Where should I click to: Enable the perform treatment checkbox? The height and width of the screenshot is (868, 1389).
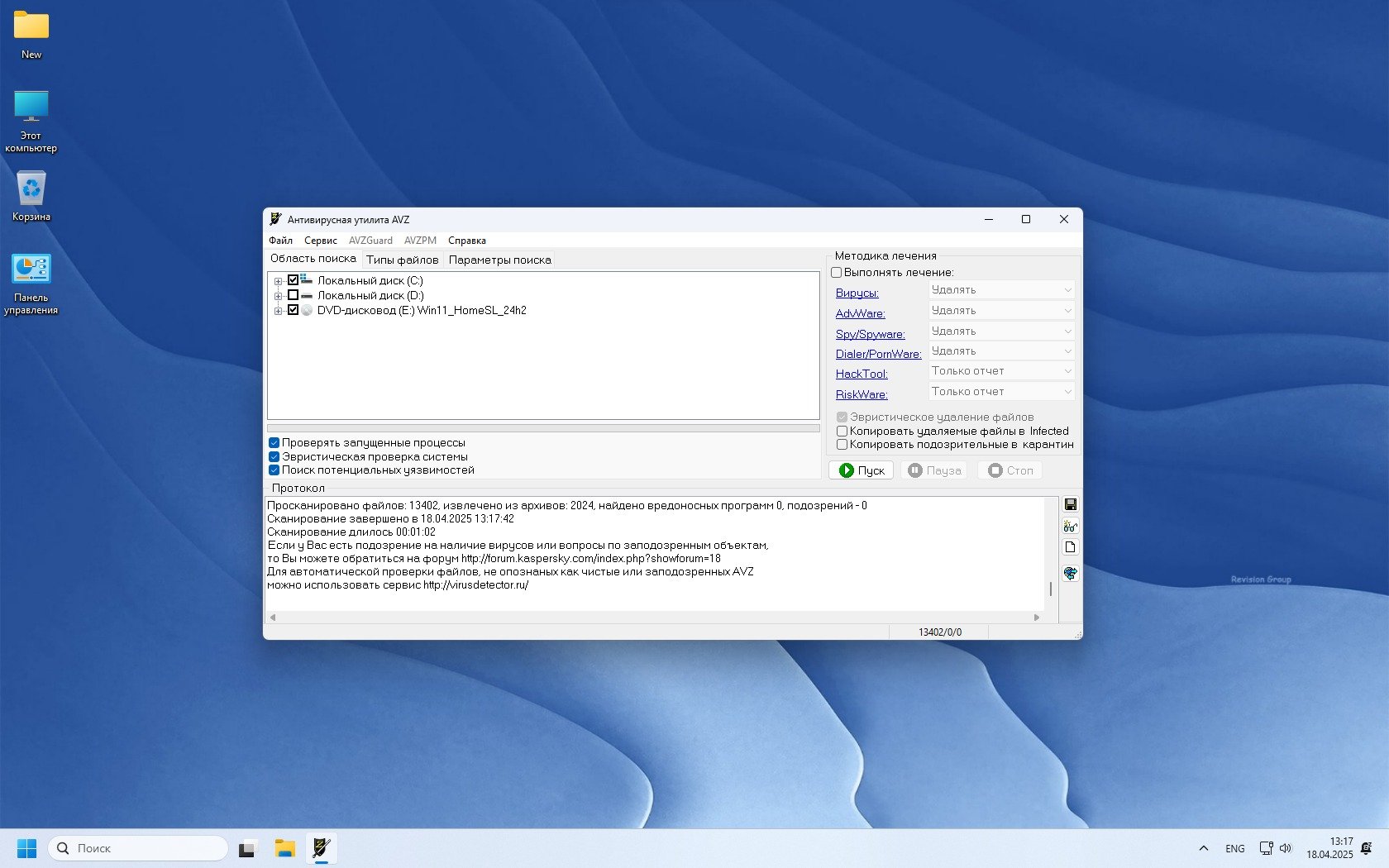pos(837,273)
